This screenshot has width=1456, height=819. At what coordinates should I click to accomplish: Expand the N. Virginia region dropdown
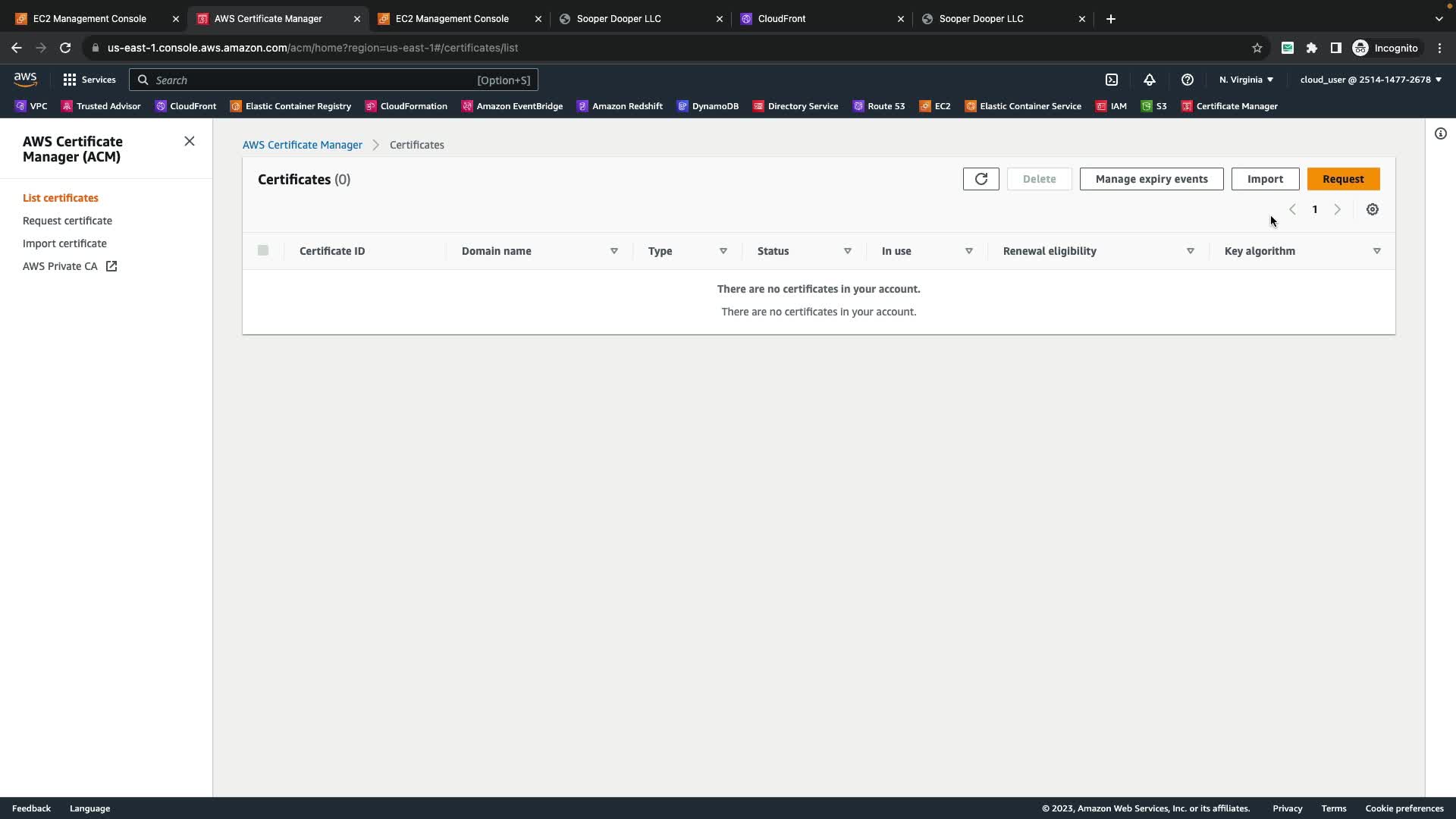[x=1246, y=80]
